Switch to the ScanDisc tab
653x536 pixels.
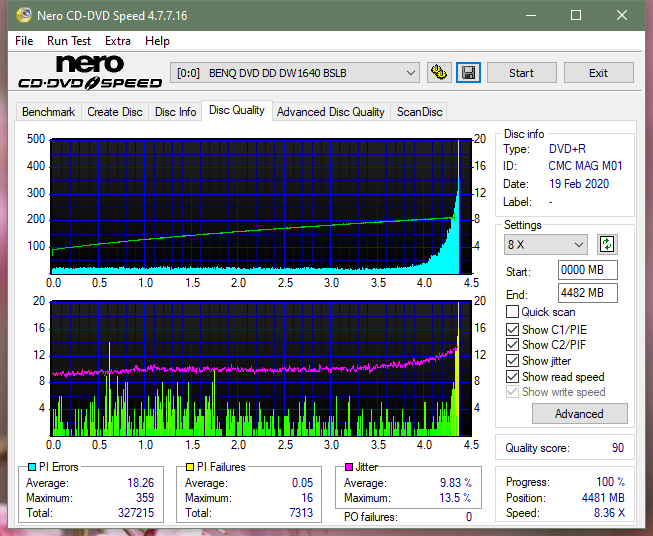[419, 112]
